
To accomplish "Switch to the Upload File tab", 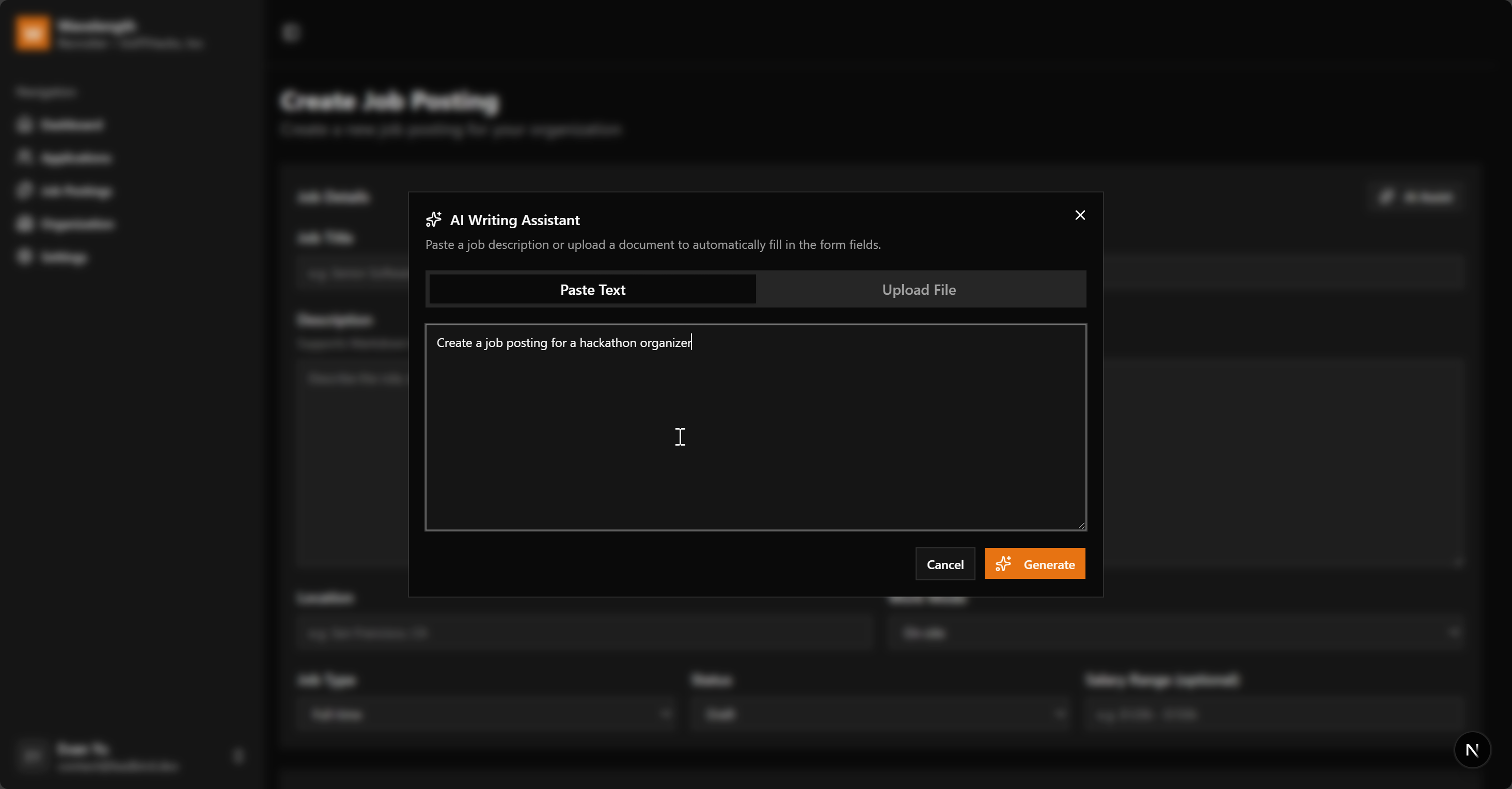I will pos(919,289).
